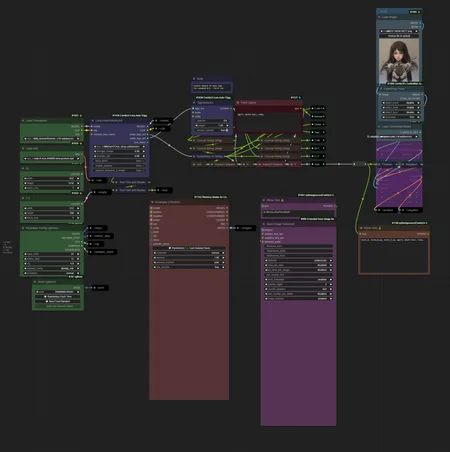Viewport: 450px width, 452px height.
Task: Collapse the KSampler Config node title dot
Action: pyautogui.click(x=23, y=228)
